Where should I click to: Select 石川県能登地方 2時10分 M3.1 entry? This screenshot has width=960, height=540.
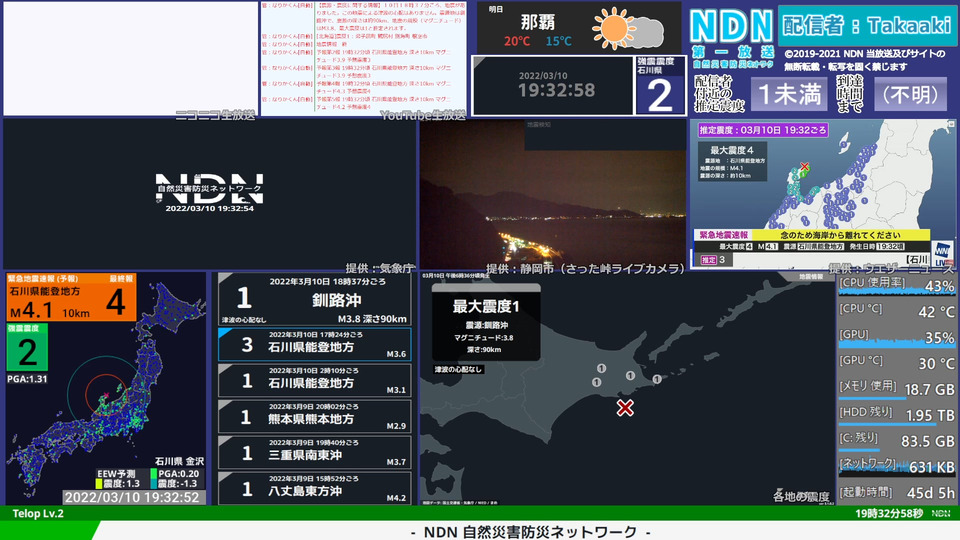(x=315, y=381)
